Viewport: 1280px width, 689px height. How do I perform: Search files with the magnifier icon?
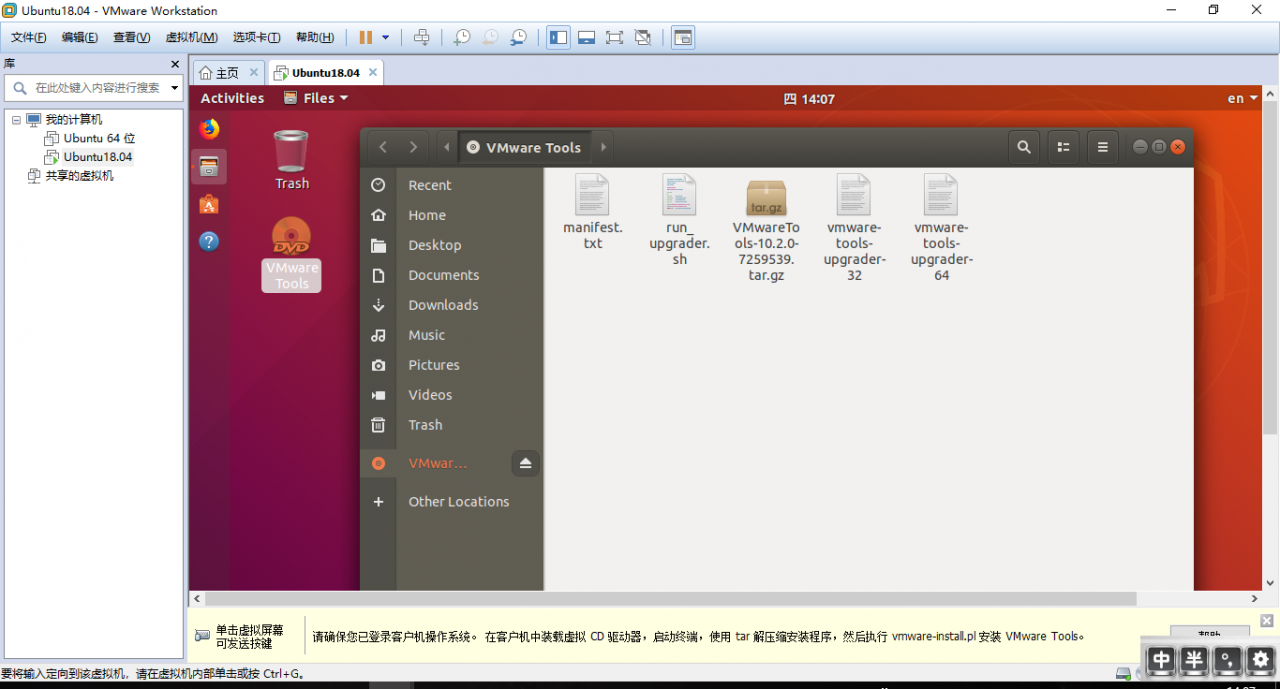coord(1024,147)
